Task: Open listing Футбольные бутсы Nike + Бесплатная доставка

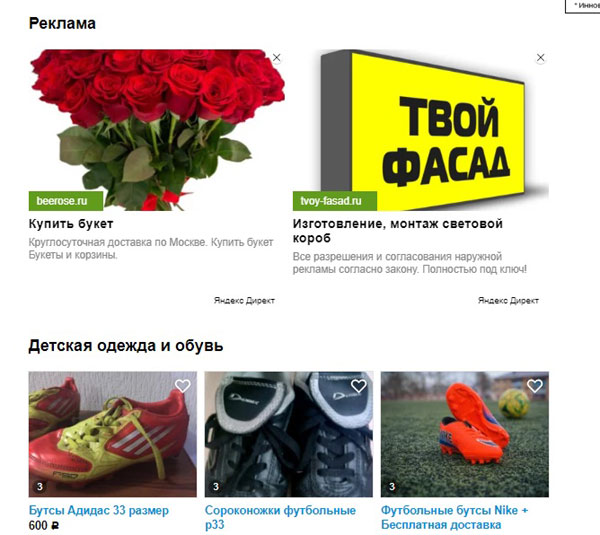Action: tap(455, 517)
